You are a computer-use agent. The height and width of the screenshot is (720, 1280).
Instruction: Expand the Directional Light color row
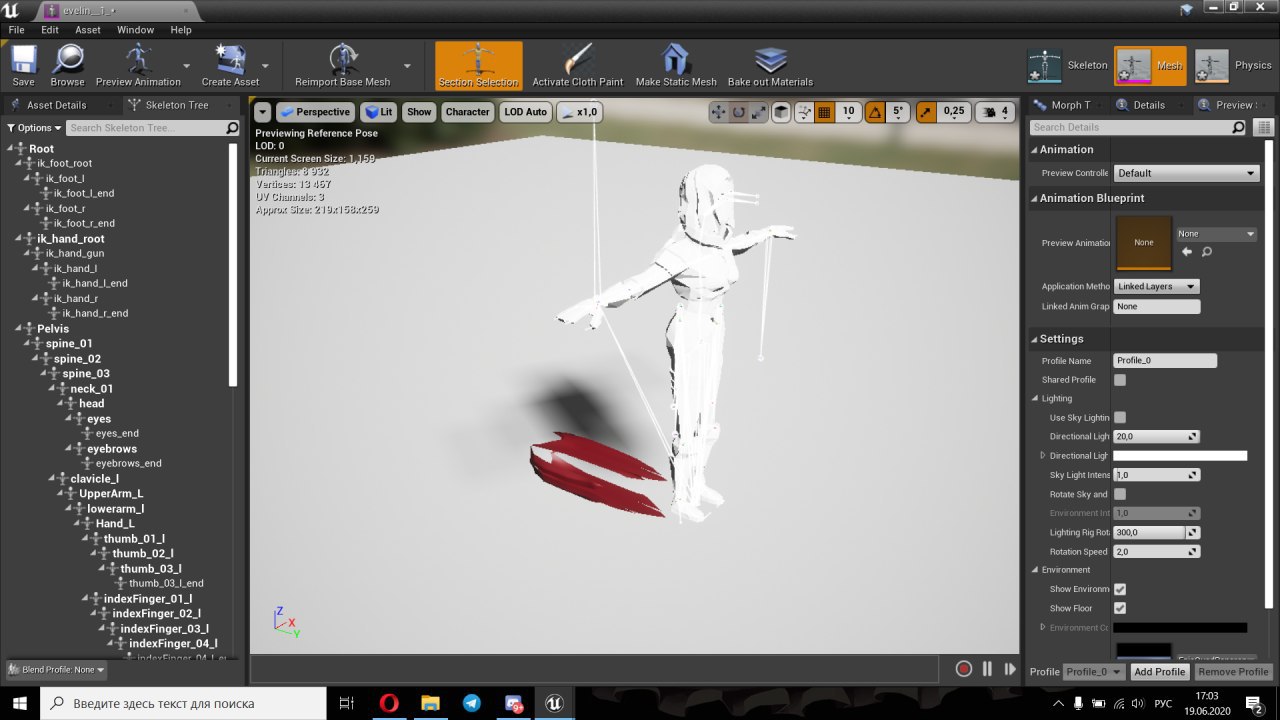pyautogui.click(x=1043, y=456)
